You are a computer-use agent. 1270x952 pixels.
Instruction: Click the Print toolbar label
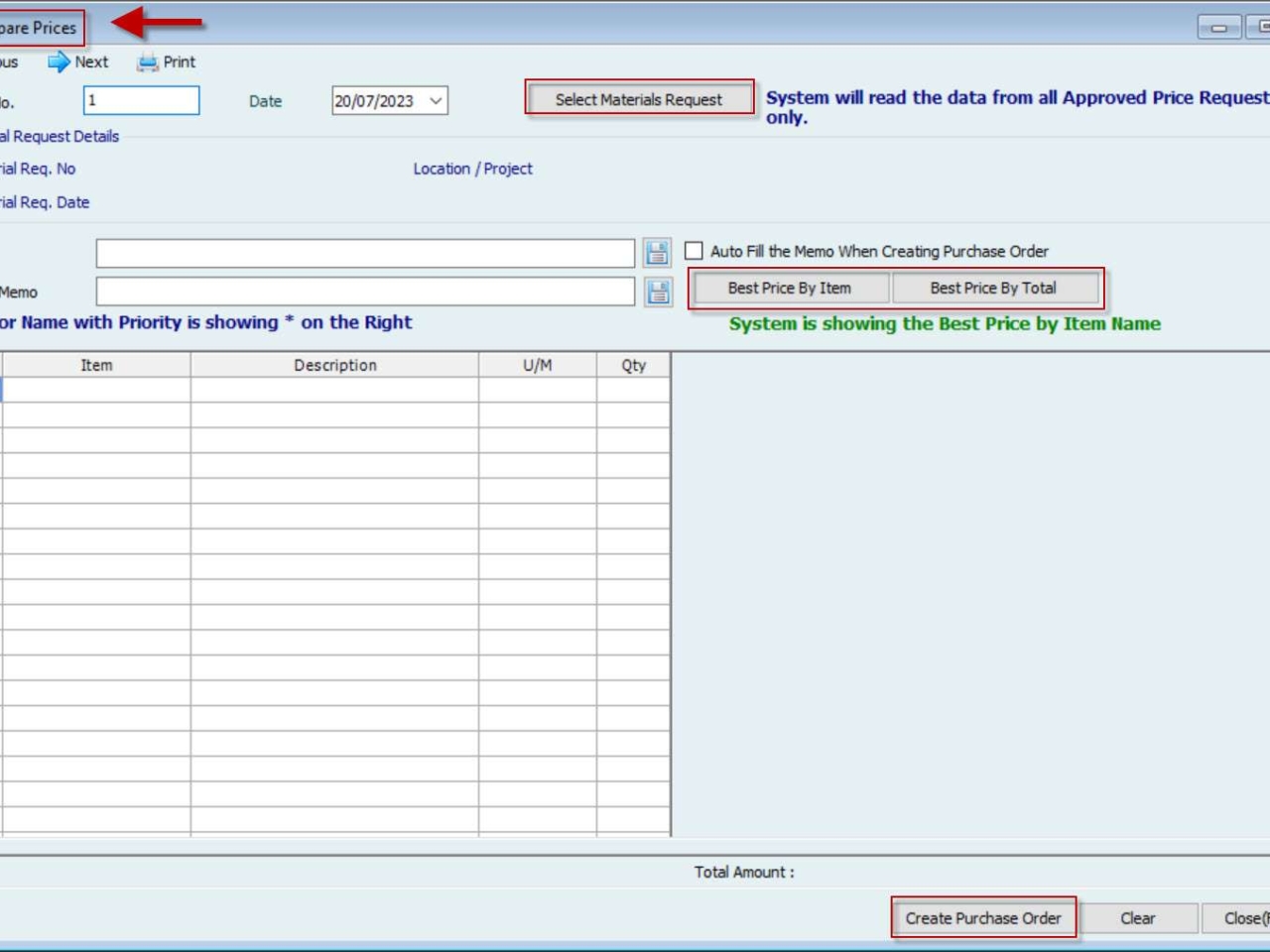coord(180,61)
